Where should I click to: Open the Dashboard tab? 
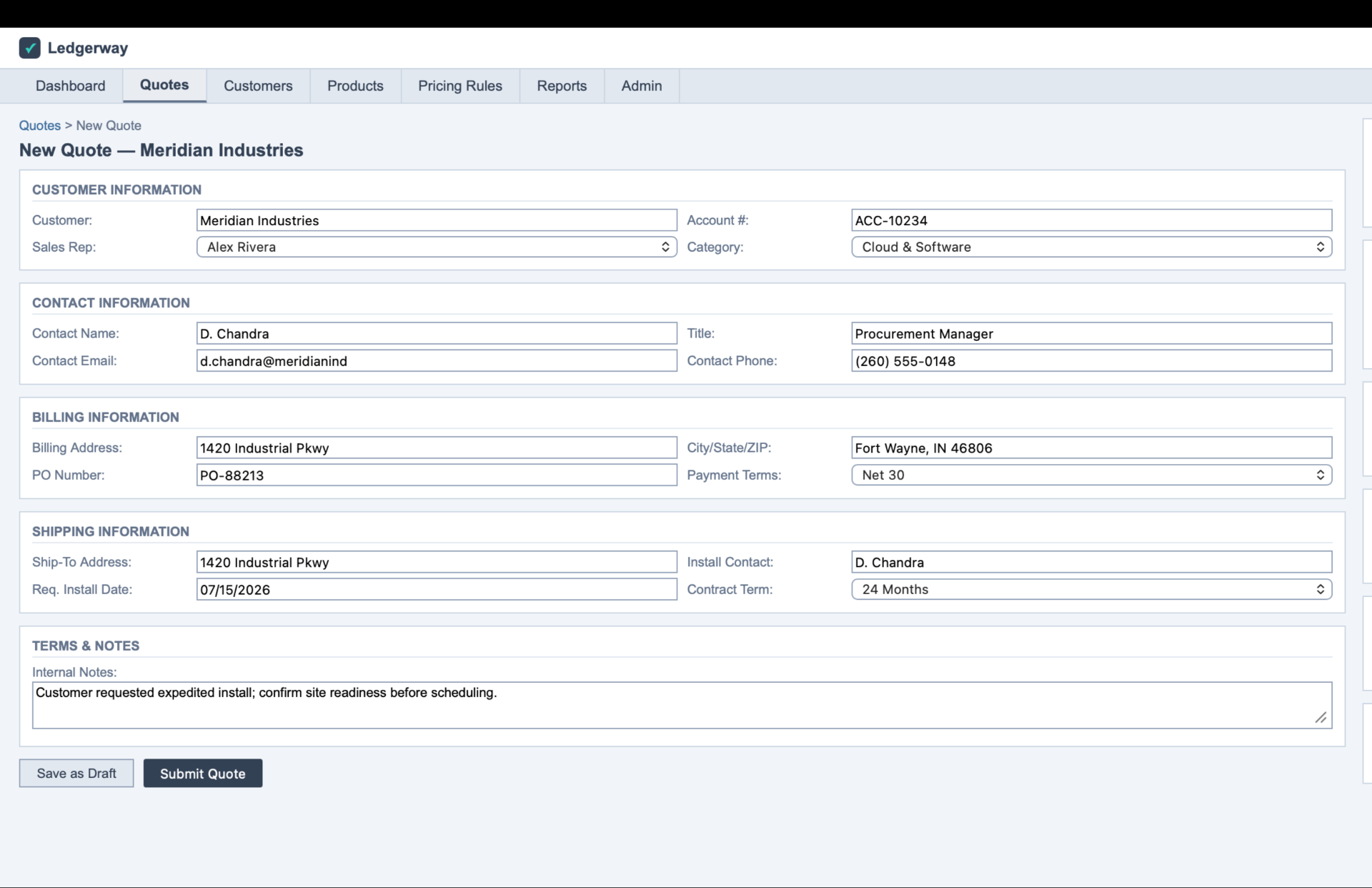[70, 86]
